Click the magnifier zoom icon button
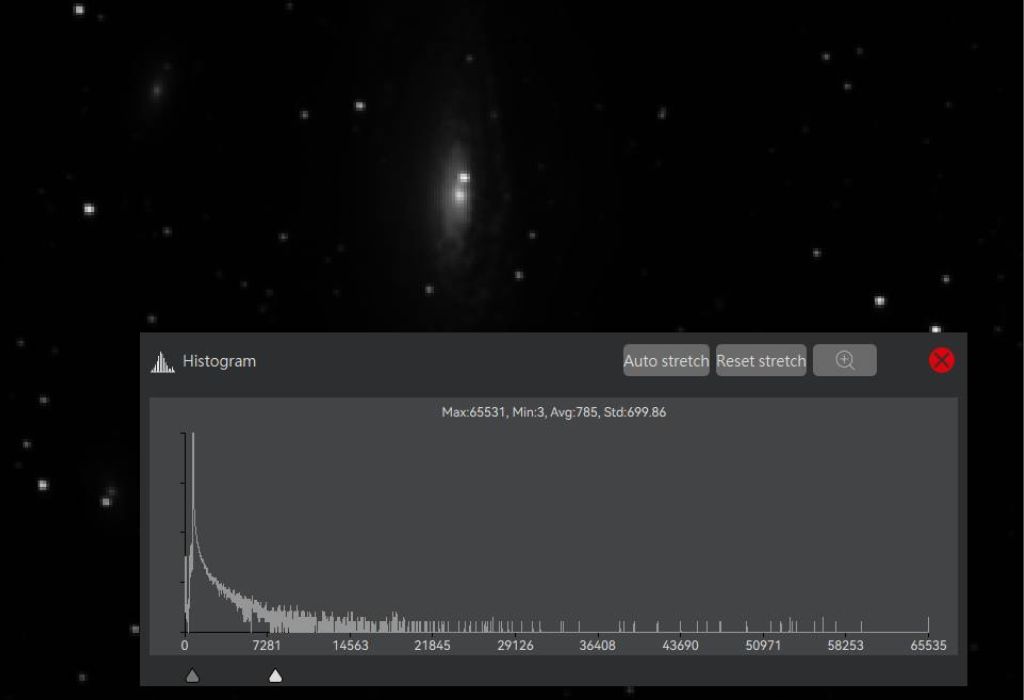1024x700 pixels. pyautogui.click(x=845, y=361)
